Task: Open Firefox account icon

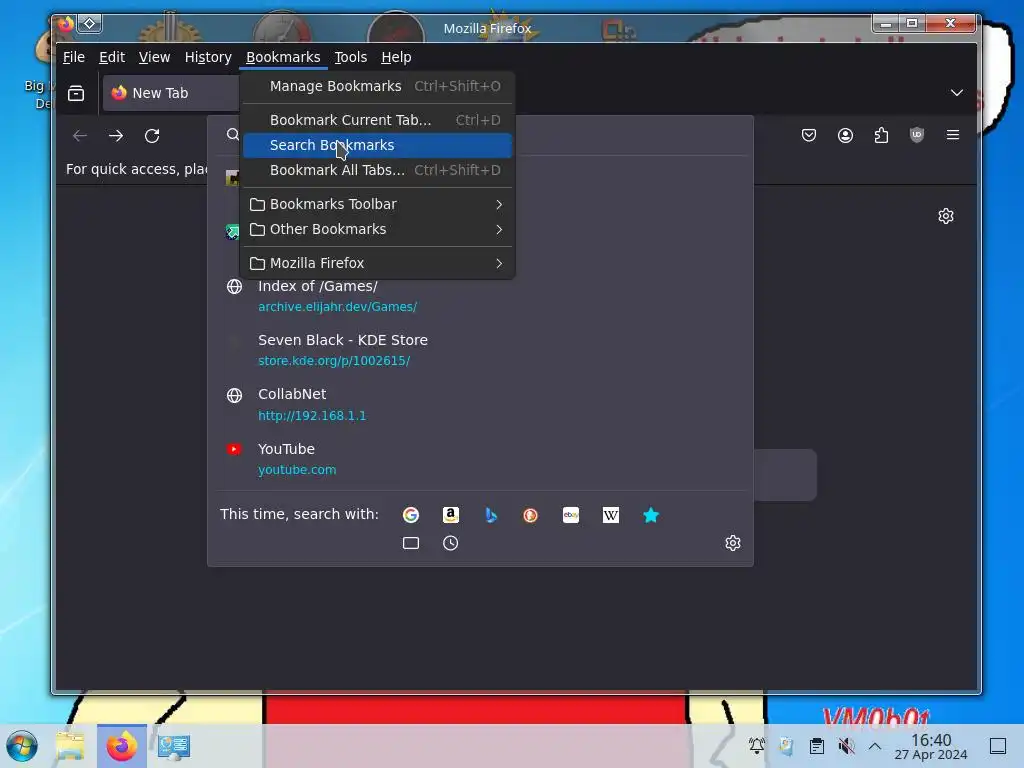Action: (x=845, y=135)
